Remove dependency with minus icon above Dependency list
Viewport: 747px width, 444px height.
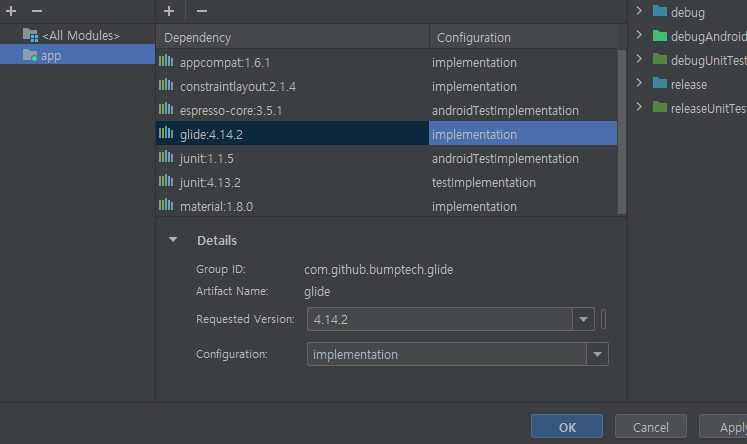click(x=202, y=11)
